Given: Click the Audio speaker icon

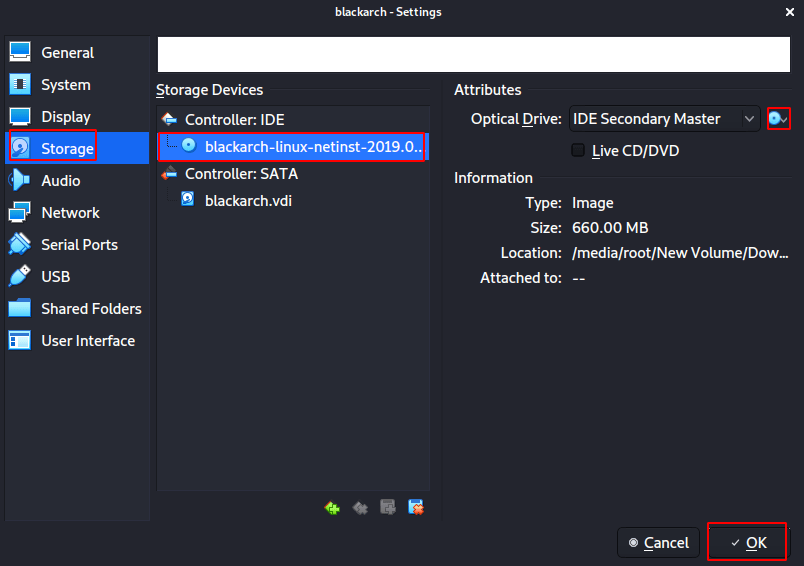Looking at the screenshot, I should click(19, 180).
